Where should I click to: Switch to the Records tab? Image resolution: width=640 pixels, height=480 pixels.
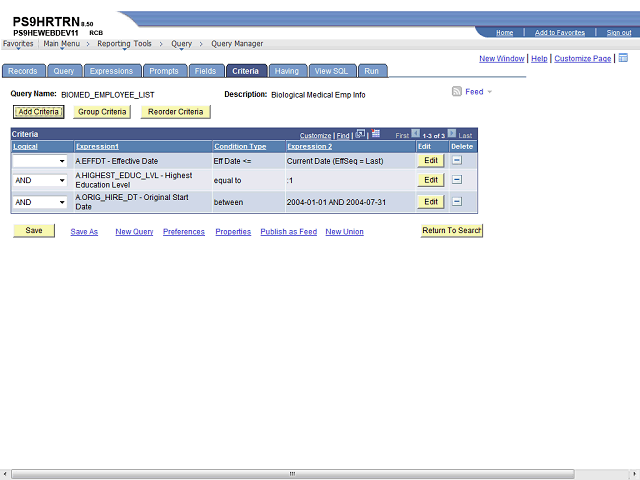pos(23,71)
